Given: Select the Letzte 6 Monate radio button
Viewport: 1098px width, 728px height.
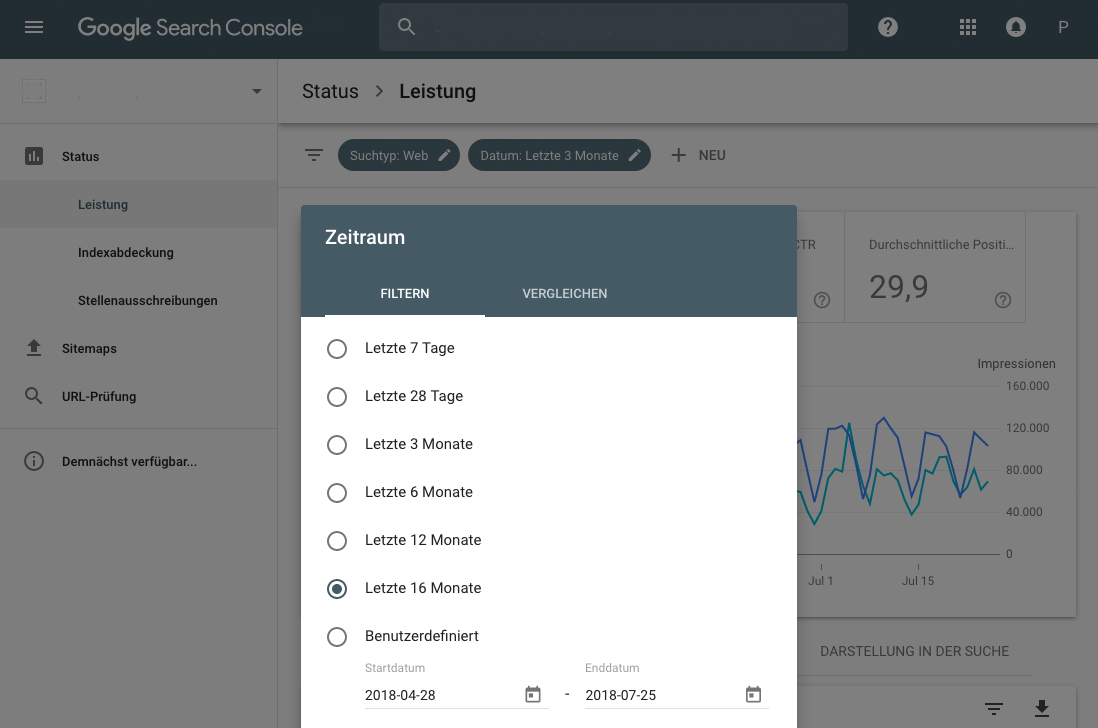Looking at the screenshot, I should 337,493.
